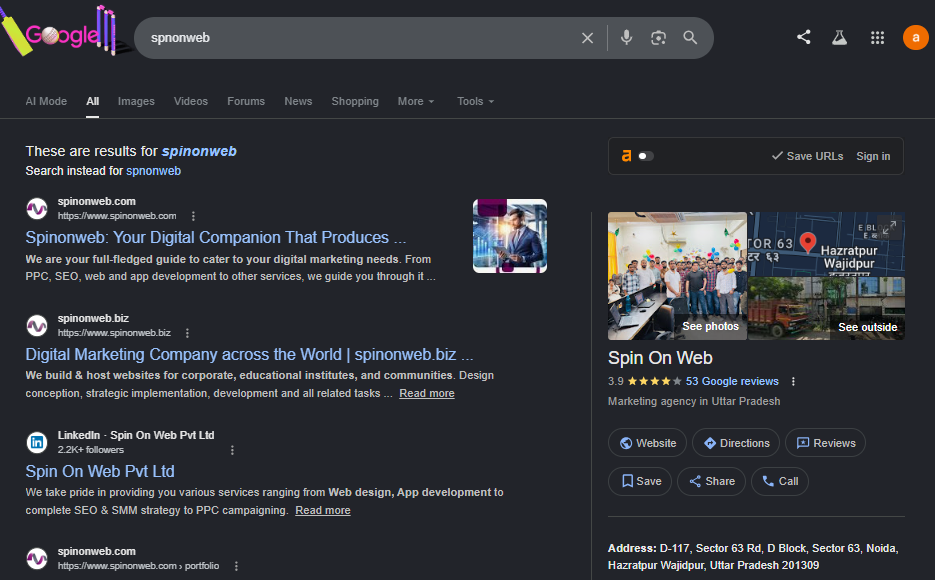Open 'Spinonweb: Your Digital Companion That Produces' result
The image size is (935, 580).
click(x=216, y=237)
